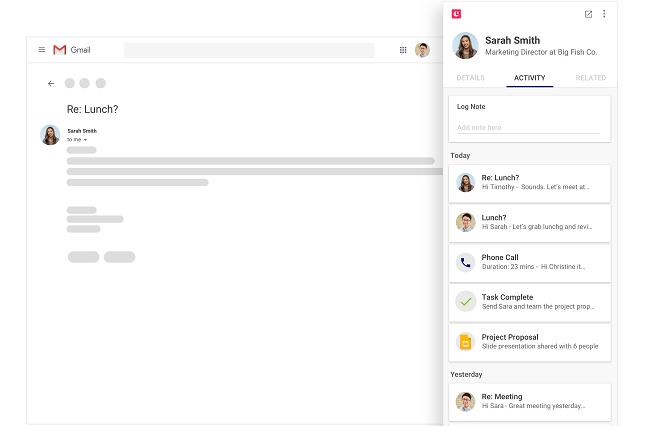This screenshot has height=426, width=650.
Task: Open the Gmail account profile avatar
Action: [422, 50]
